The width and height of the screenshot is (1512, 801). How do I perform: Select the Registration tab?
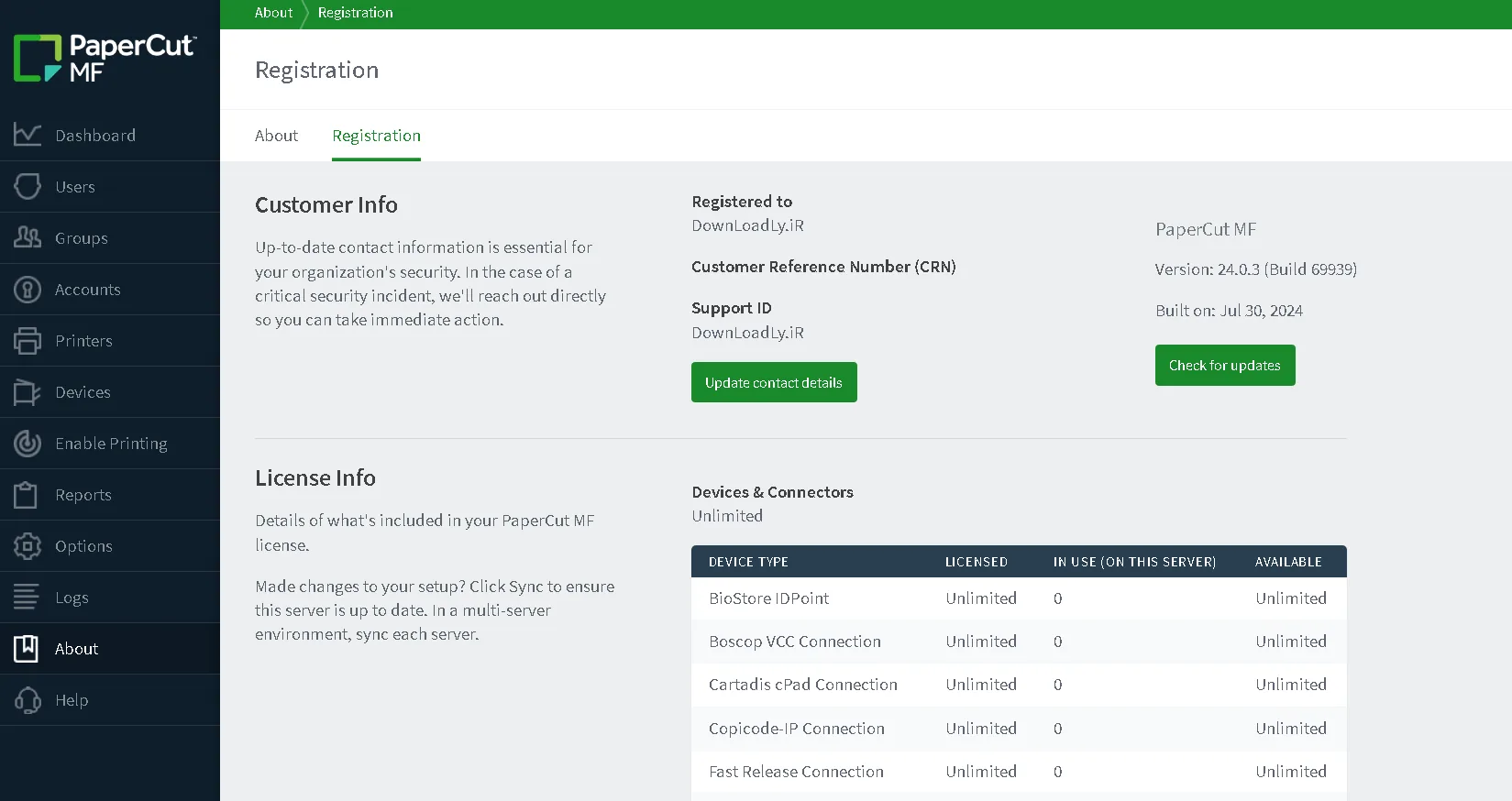[x=376, y=136]
